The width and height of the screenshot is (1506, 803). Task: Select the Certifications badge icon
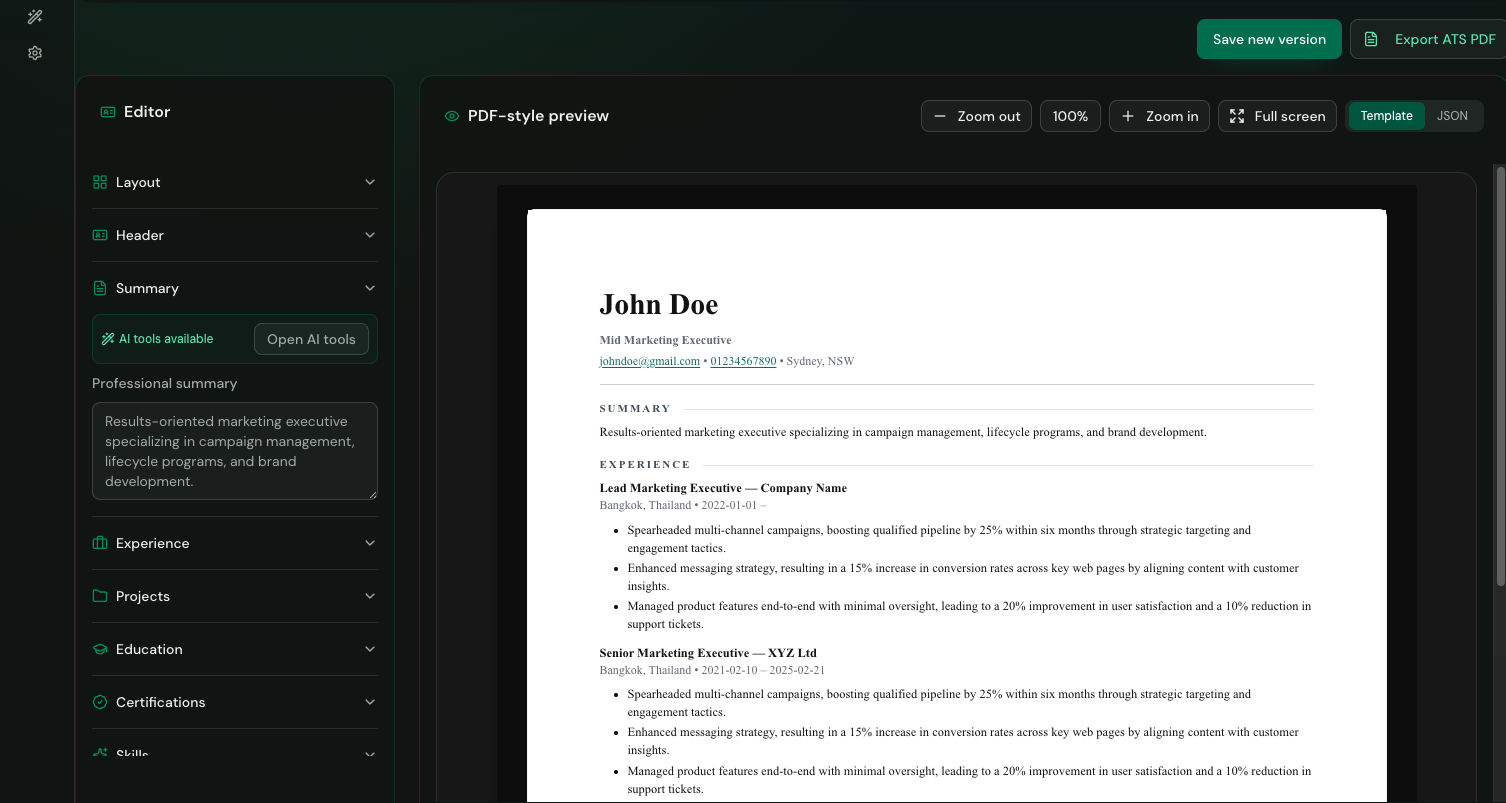[99, 701]
